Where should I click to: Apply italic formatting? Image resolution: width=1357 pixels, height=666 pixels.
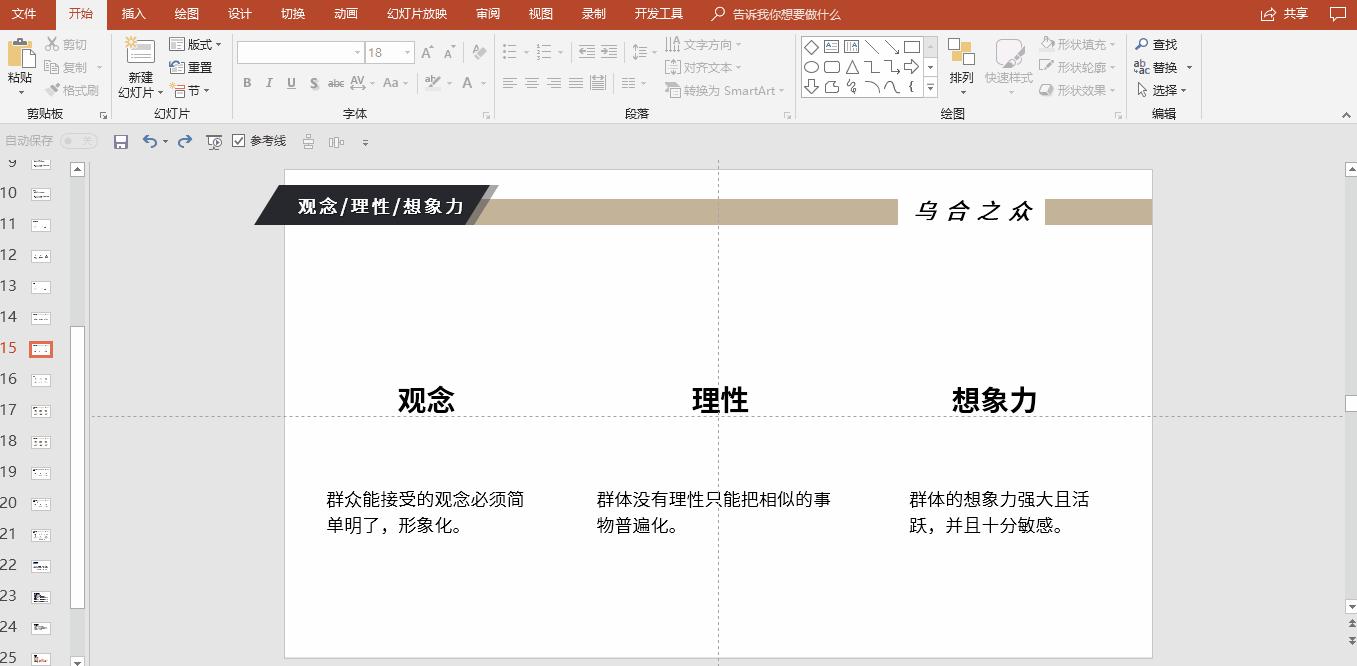tap(268, 84)
